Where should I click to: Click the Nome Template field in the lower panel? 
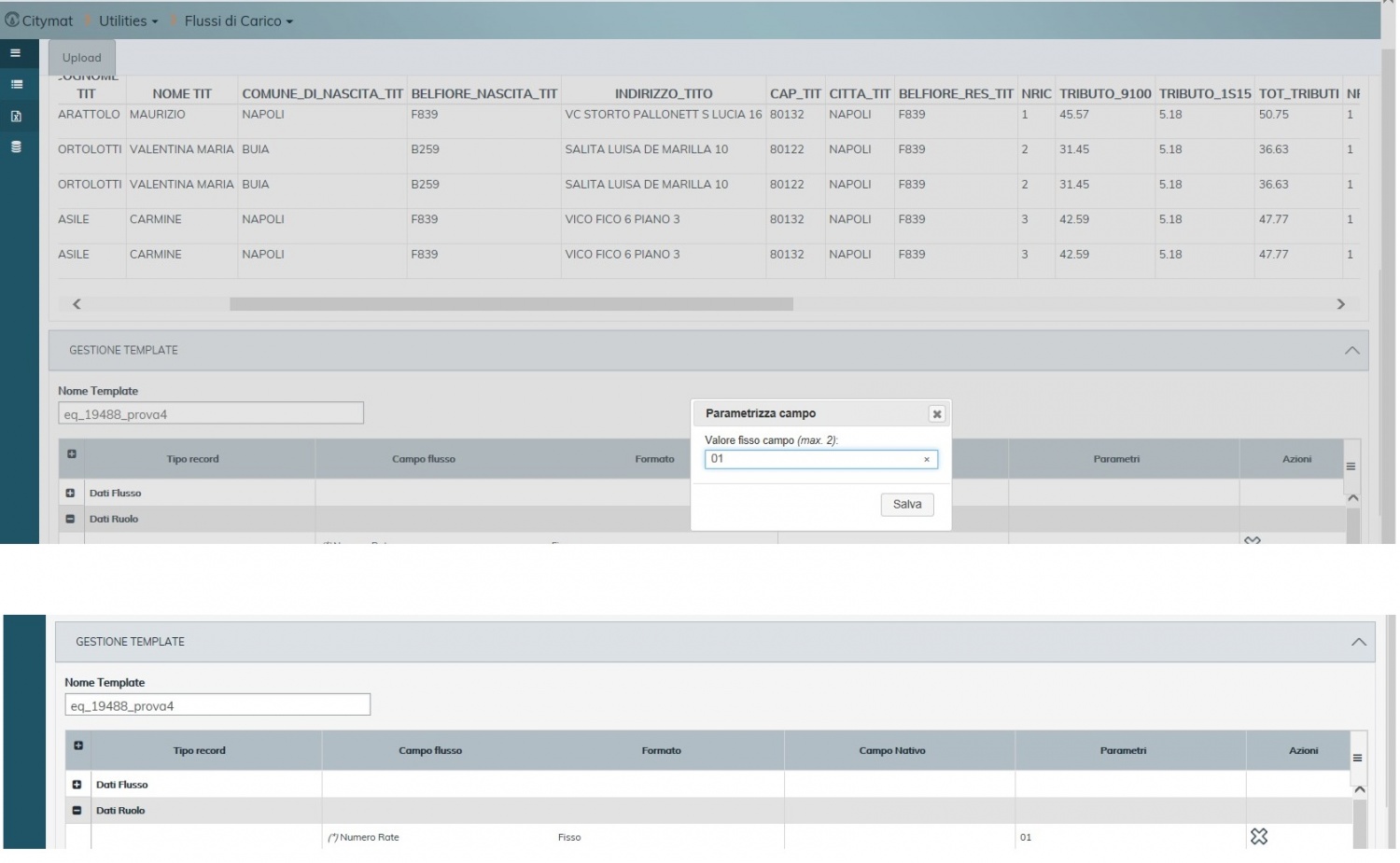(x=217, y=705)
